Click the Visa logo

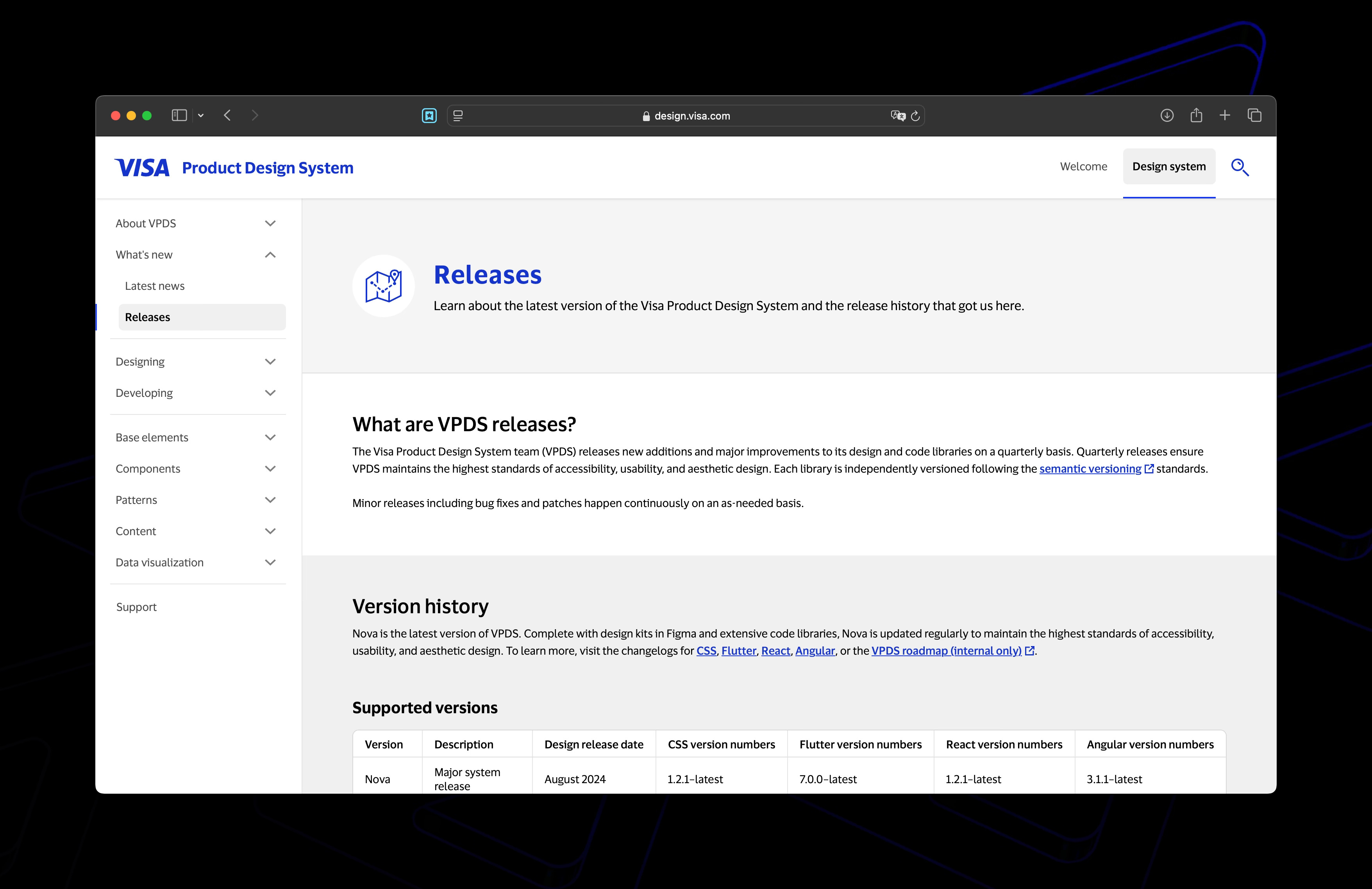142,168
